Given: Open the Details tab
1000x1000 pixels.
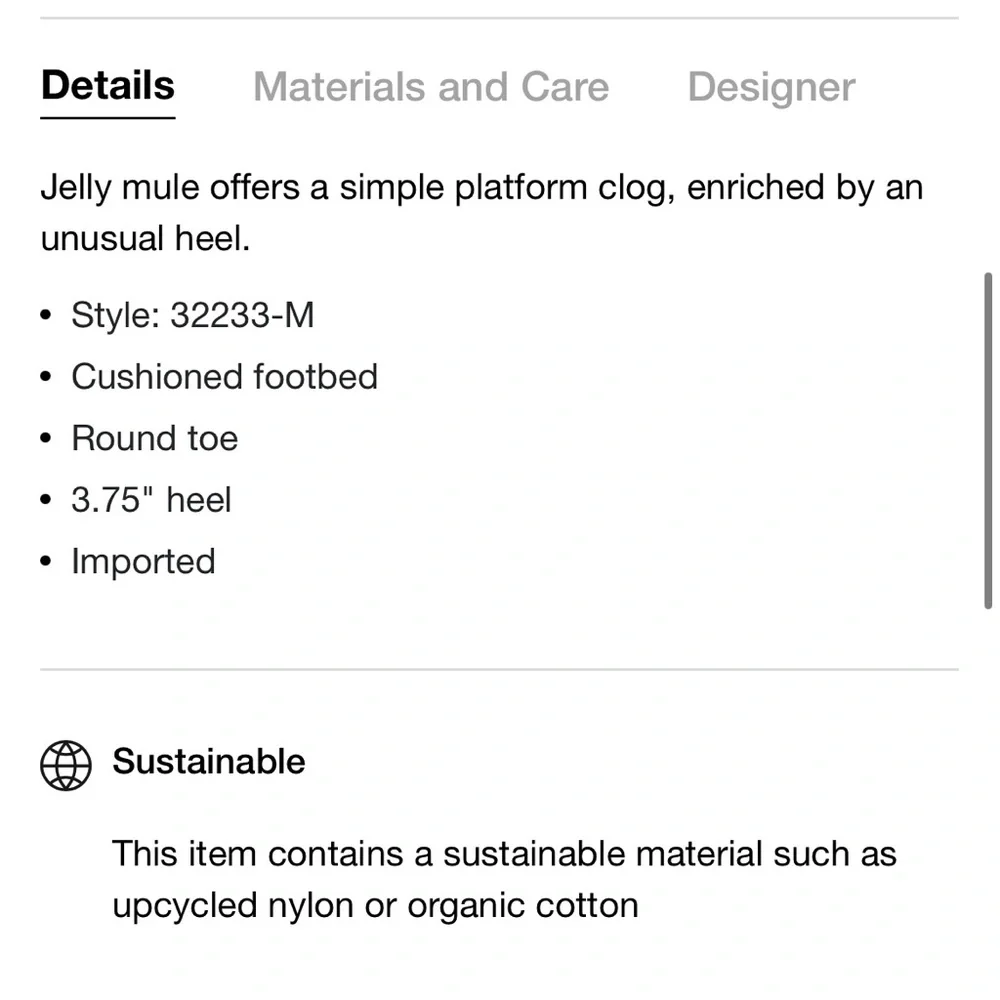Looking at the screenshot, I should pyautogui.click(x=108, y=85).
